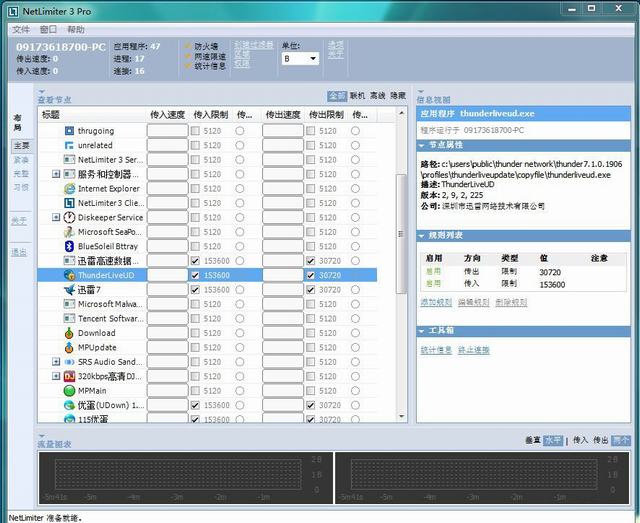This screenshot has width=640, height=523.
Task: Expand the 服务和控制器 tree node
Action: (56, 174)
